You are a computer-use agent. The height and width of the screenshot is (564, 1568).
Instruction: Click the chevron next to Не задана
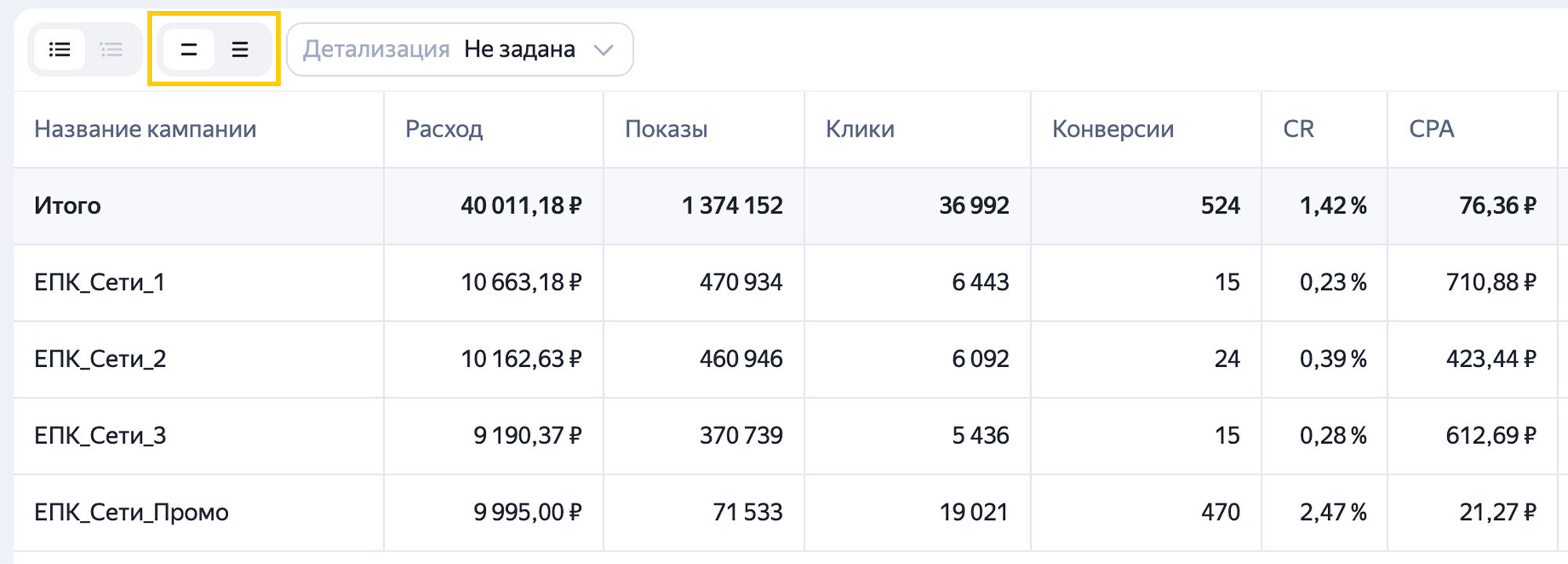603,50
